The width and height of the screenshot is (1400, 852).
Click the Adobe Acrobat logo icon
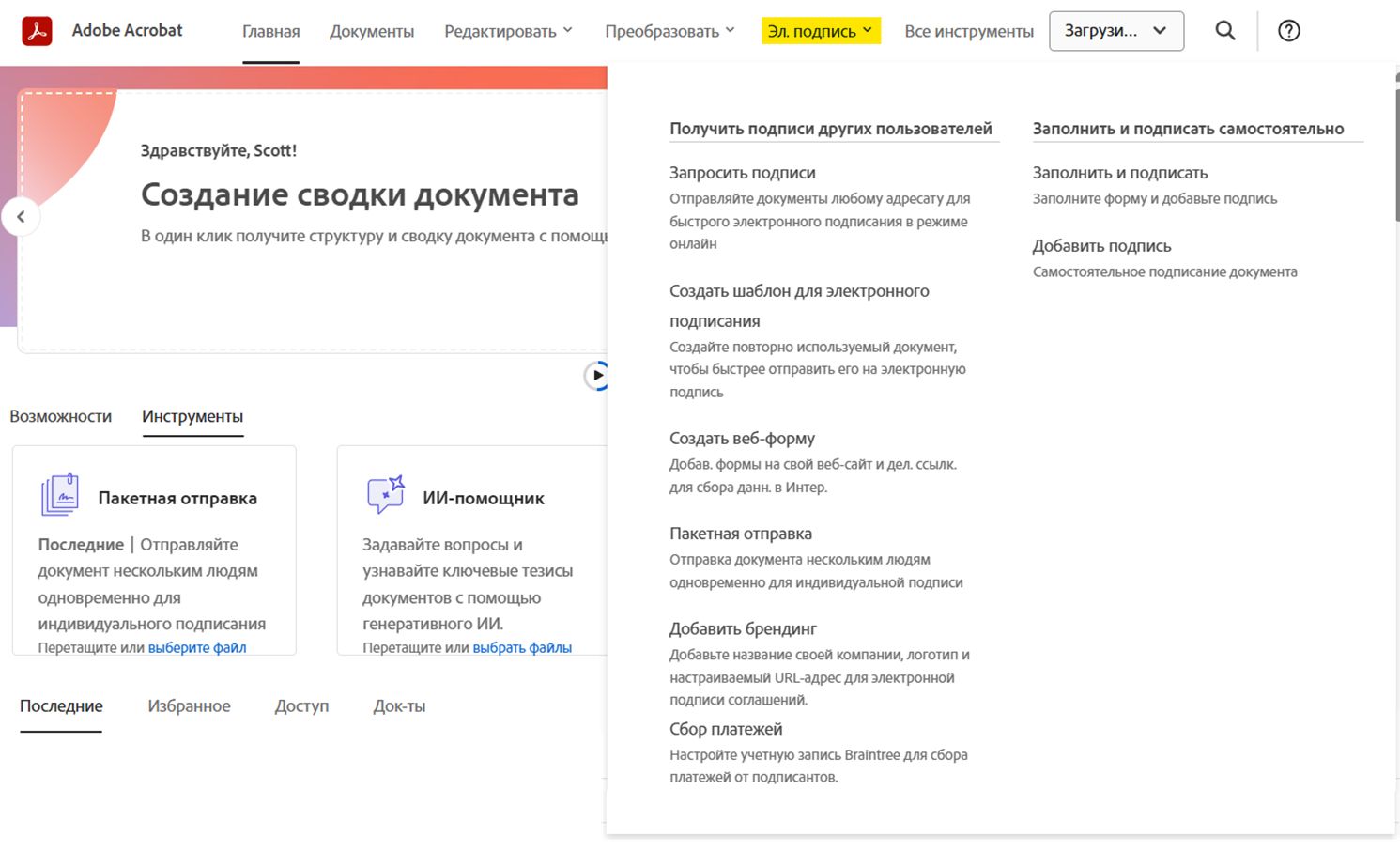[37, 30]
